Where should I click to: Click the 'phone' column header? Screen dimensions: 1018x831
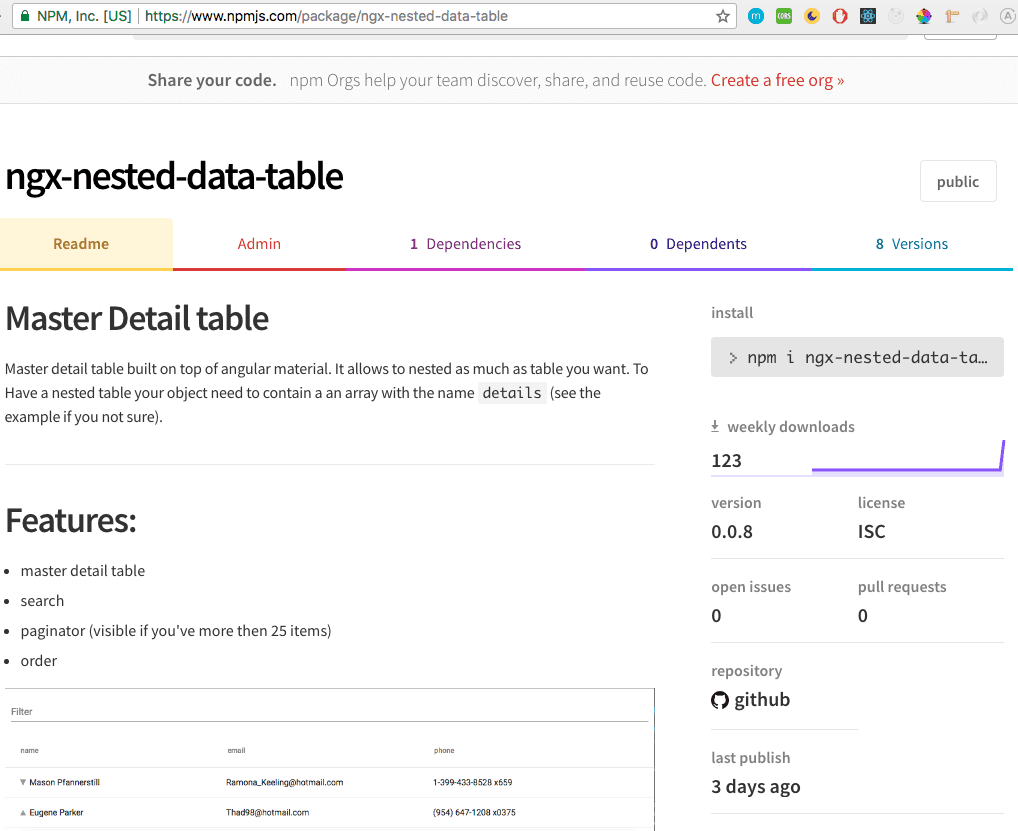tap(444, 750)
